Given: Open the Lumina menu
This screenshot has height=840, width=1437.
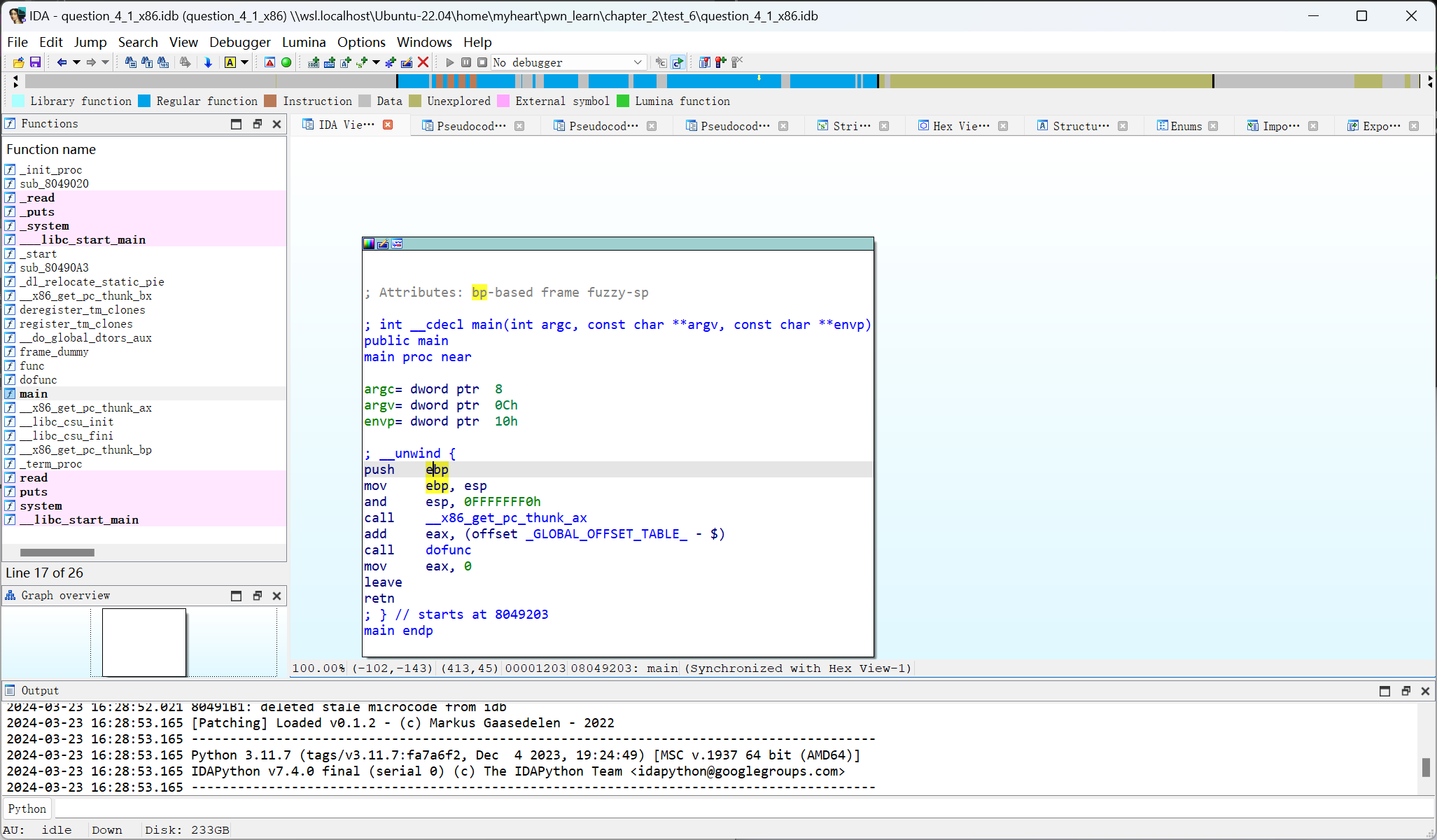Looking at the screenshot, I should click(304, 42).
